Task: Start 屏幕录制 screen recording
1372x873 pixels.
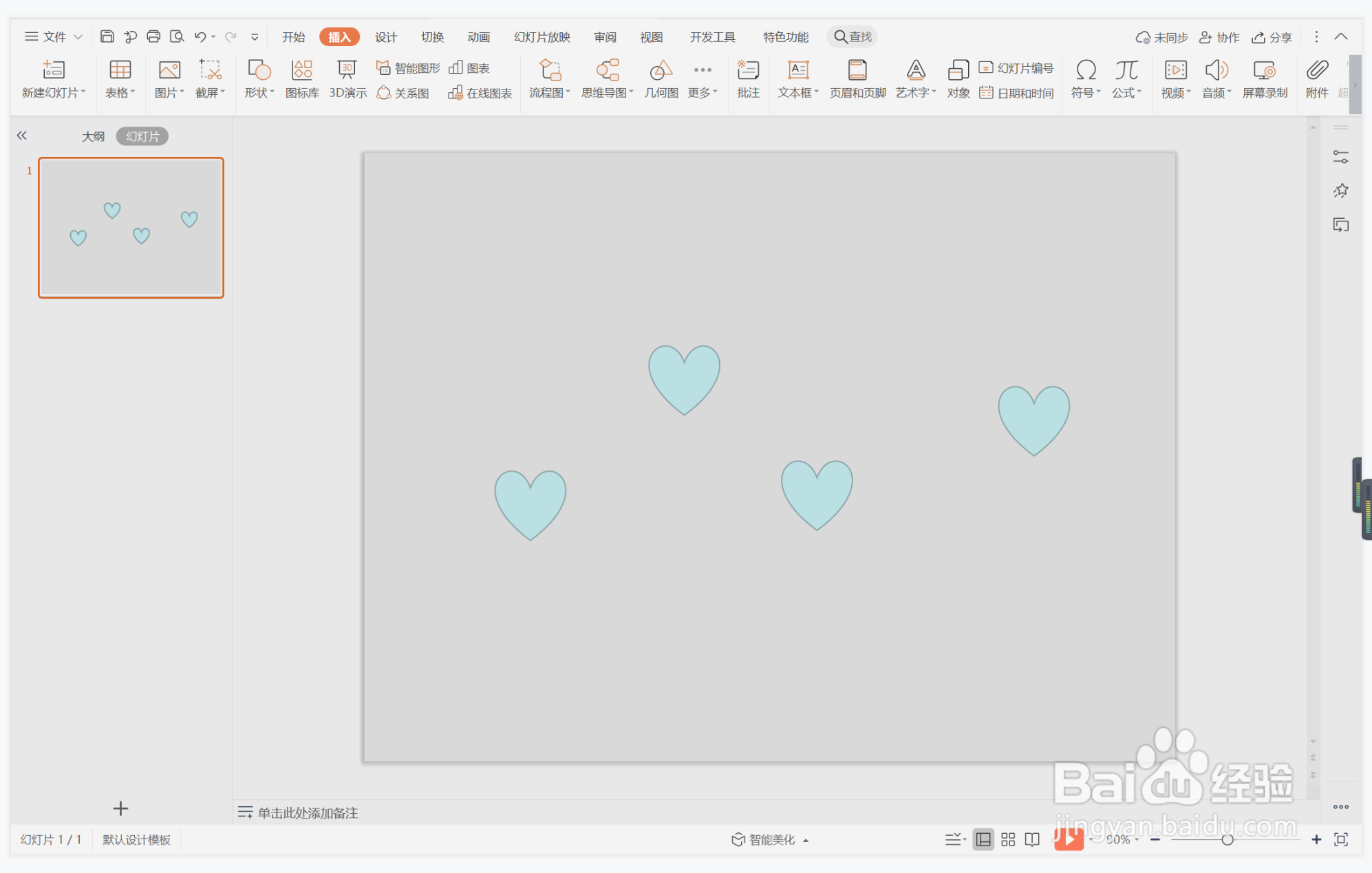Action: point(1265,79)
